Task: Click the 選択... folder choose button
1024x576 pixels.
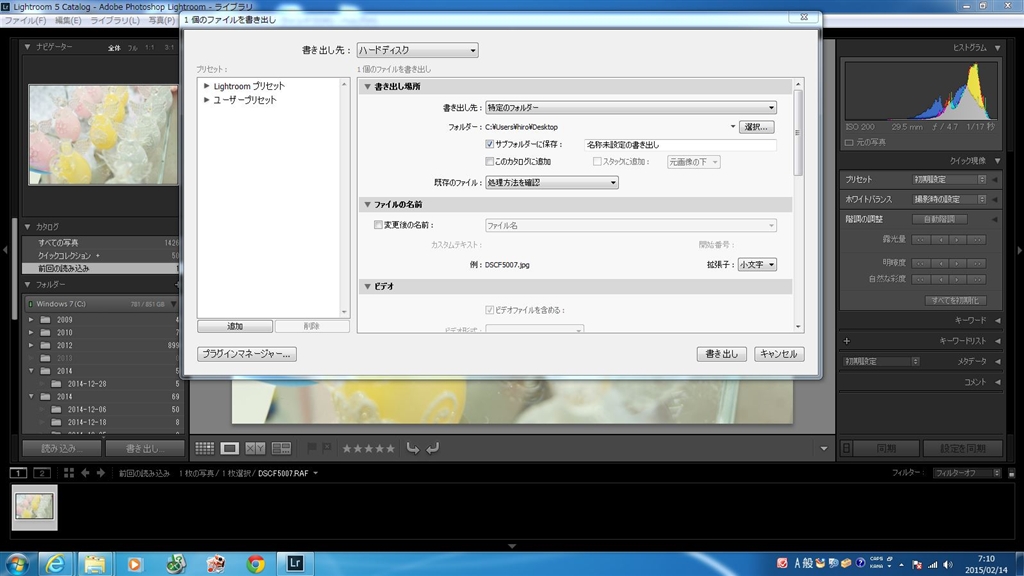Action: 757,127
